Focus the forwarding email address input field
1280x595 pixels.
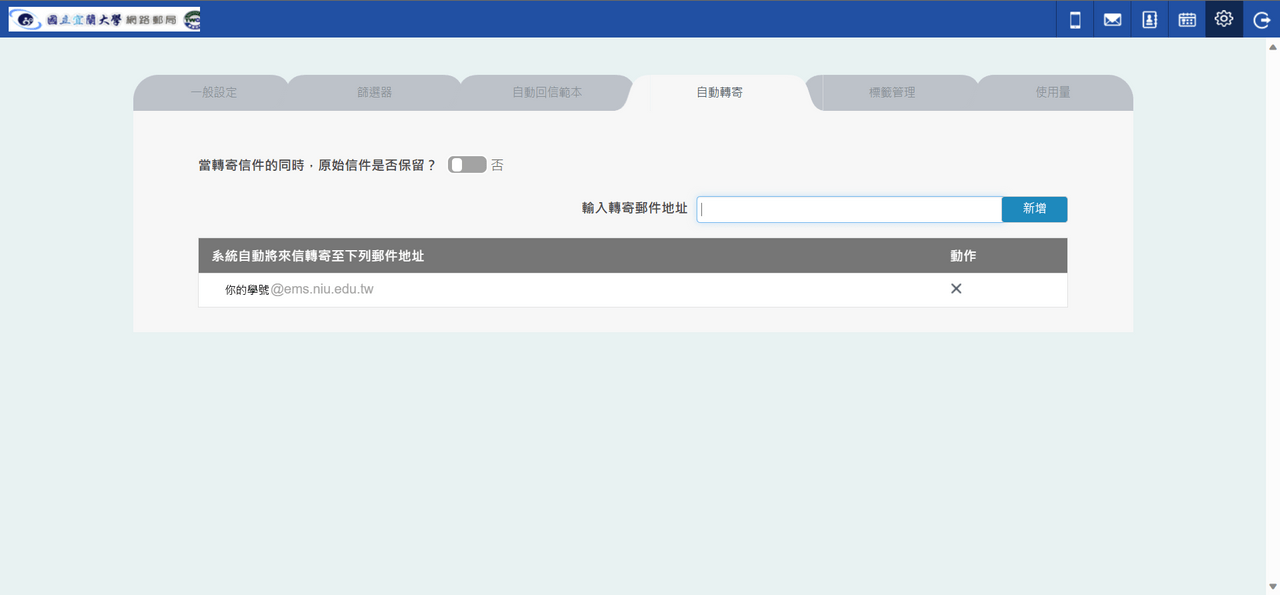pos(849,209)
